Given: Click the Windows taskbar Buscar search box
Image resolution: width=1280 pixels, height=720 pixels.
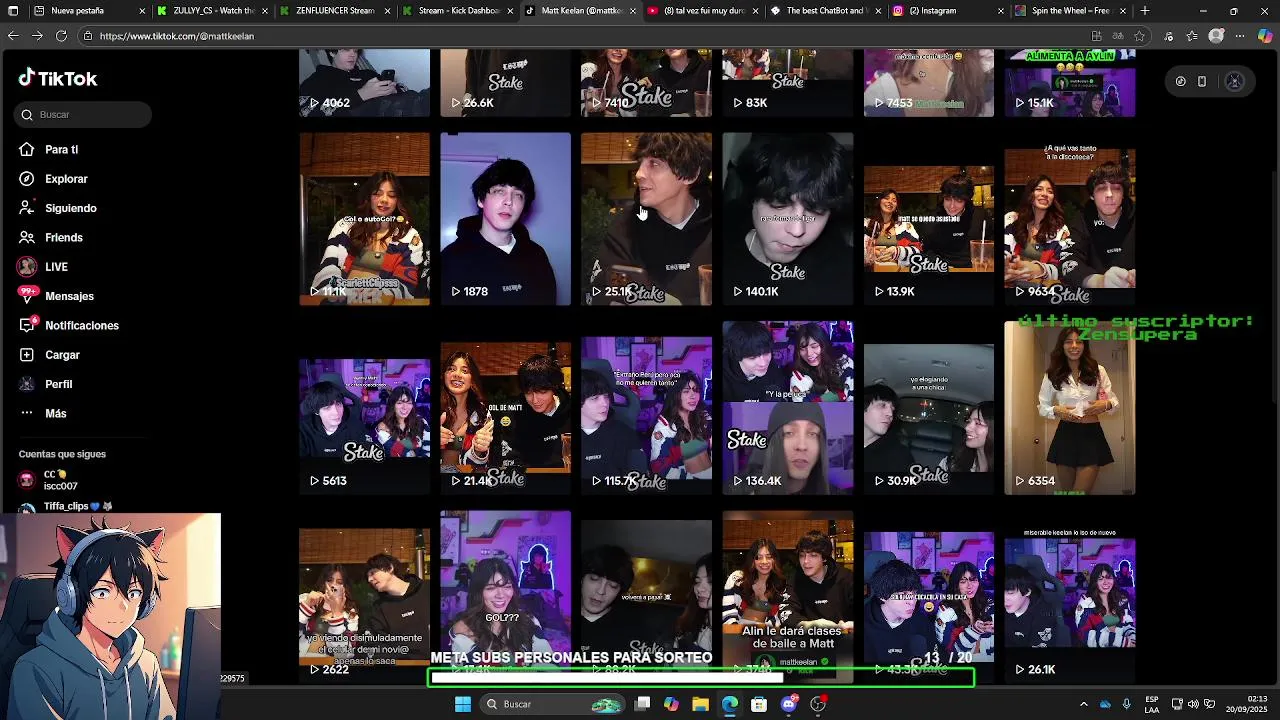Looking at the screenshot, I should pyautogui.click(x=550, y=704).
